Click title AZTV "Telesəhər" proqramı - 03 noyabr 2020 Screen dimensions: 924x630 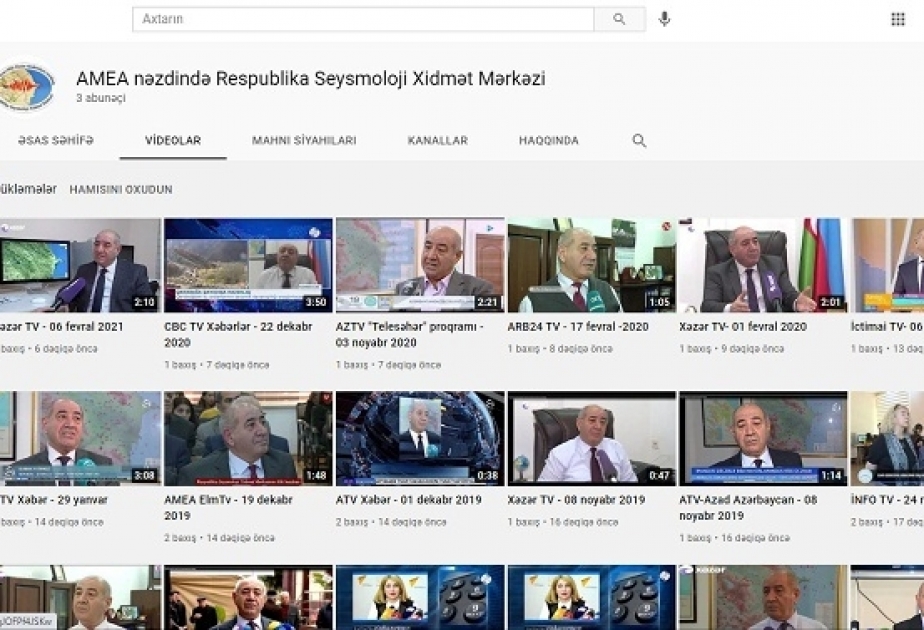pyautogui.click(x=410, y=334)
